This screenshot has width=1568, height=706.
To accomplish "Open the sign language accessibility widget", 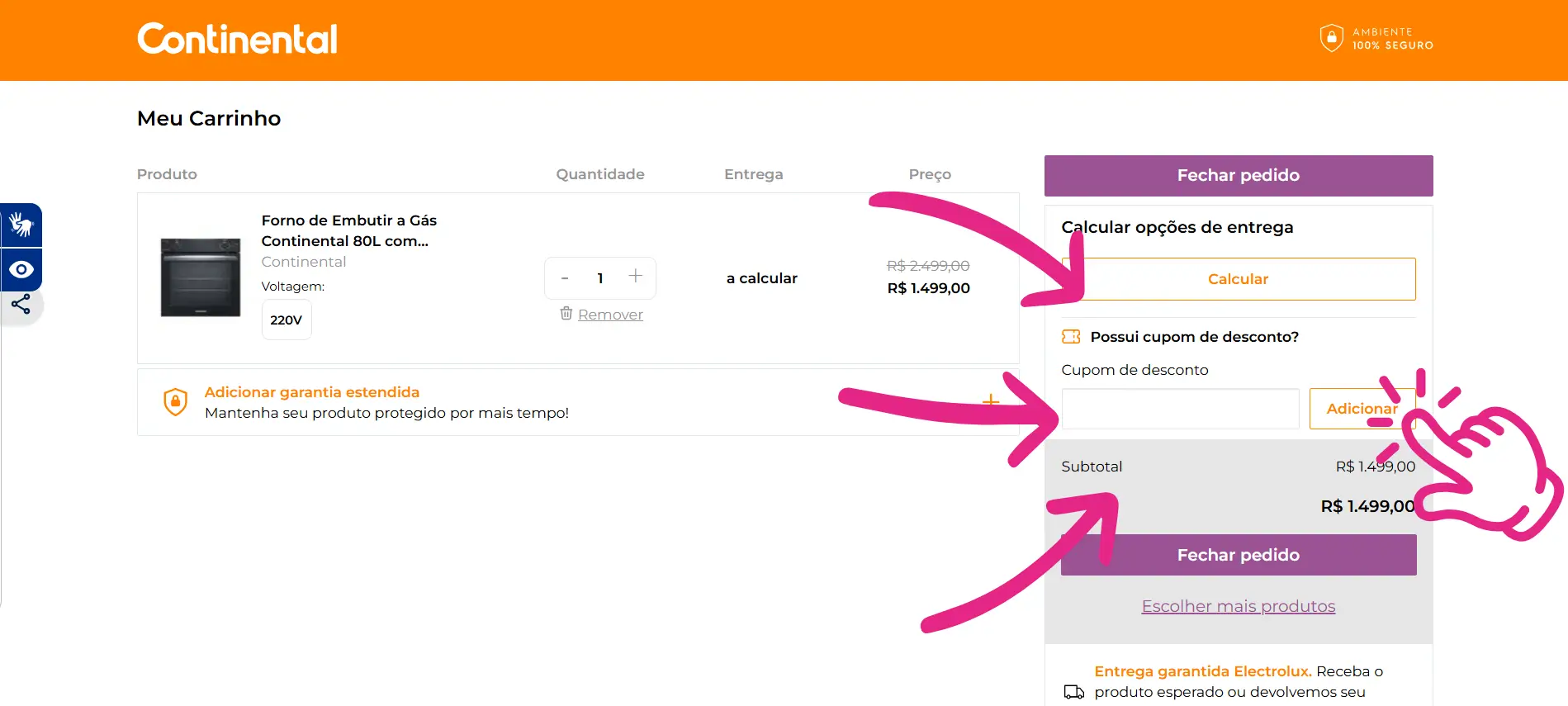I will coord(21,225).
